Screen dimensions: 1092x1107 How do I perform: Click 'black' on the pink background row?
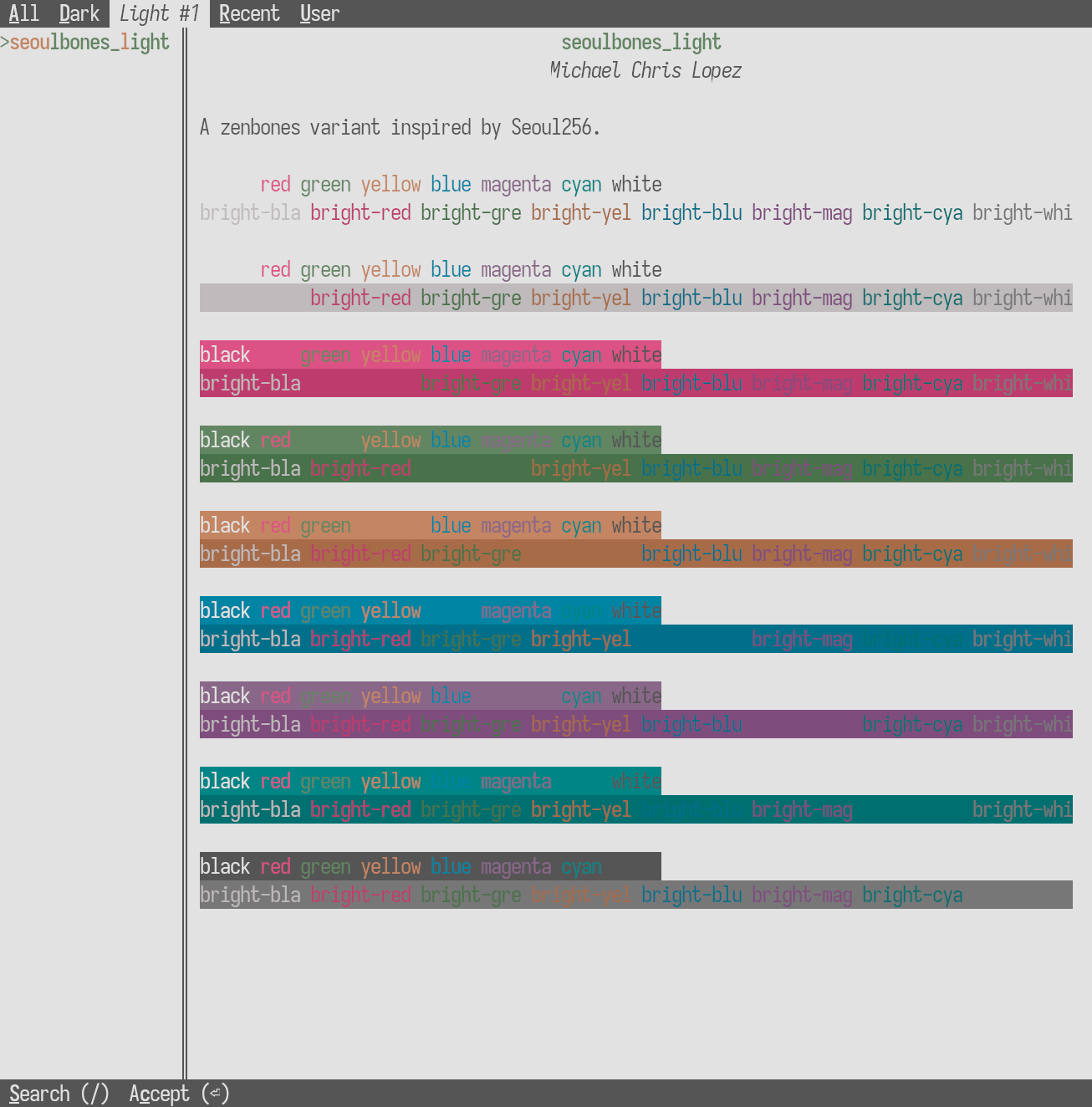pyautogui.click(x=225, y=355)
